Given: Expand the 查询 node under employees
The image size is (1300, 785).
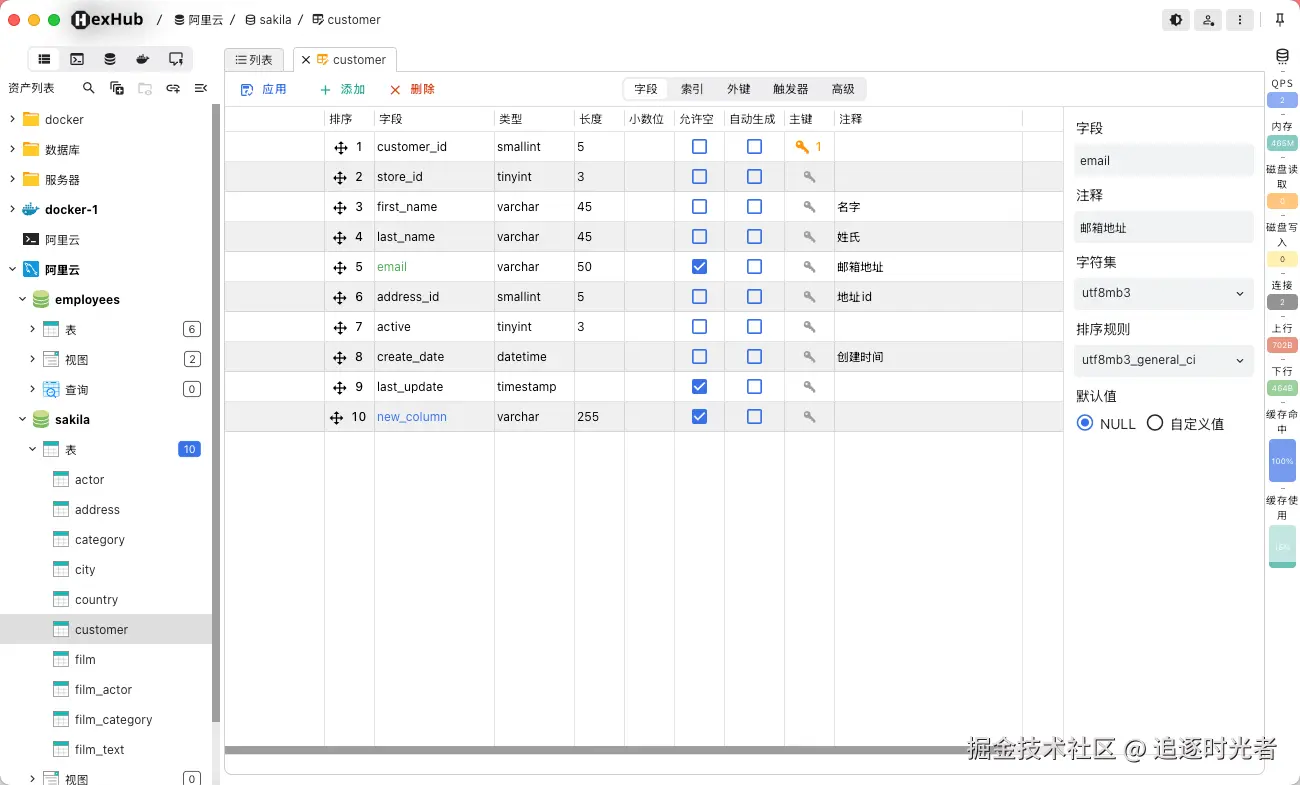Looking at the screenshot, I should 32,389.
